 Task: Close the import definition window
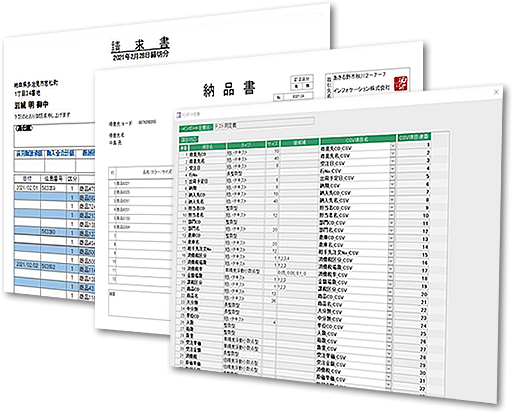pos(496,92)
